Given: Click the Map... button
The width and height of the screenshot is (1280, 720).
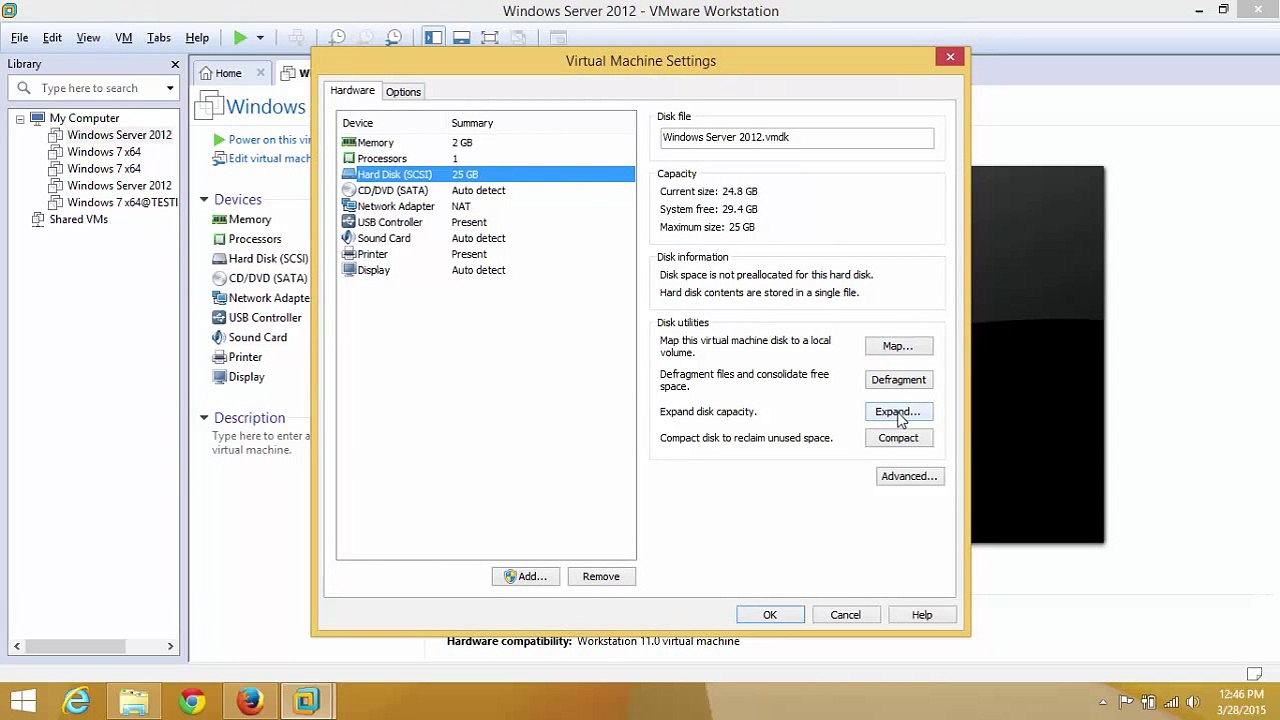Looking at the screenshot, I should click(898, 346).
